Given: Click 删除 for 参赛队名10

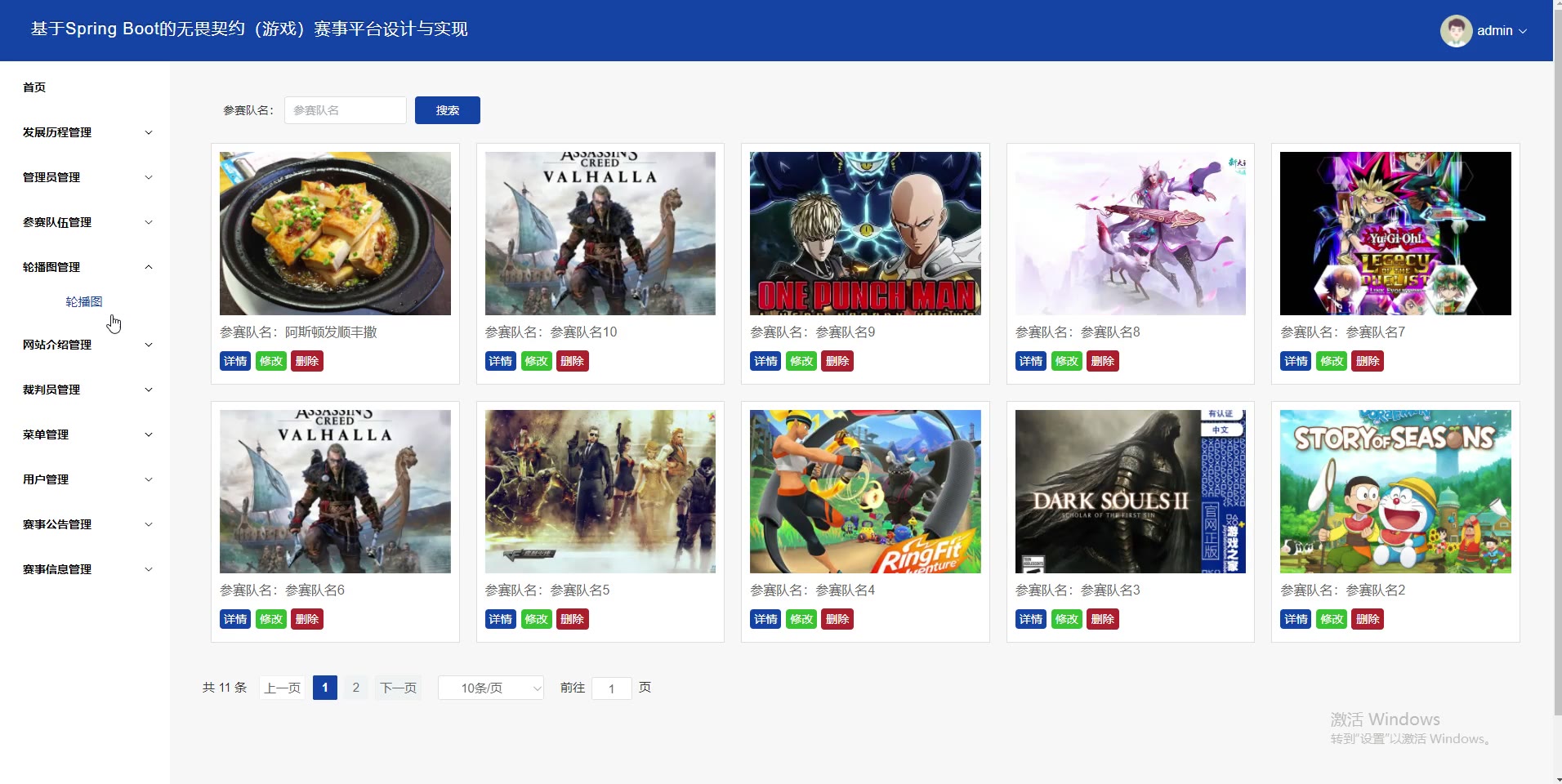Looking at the screenshot, I should coord(573,361).
